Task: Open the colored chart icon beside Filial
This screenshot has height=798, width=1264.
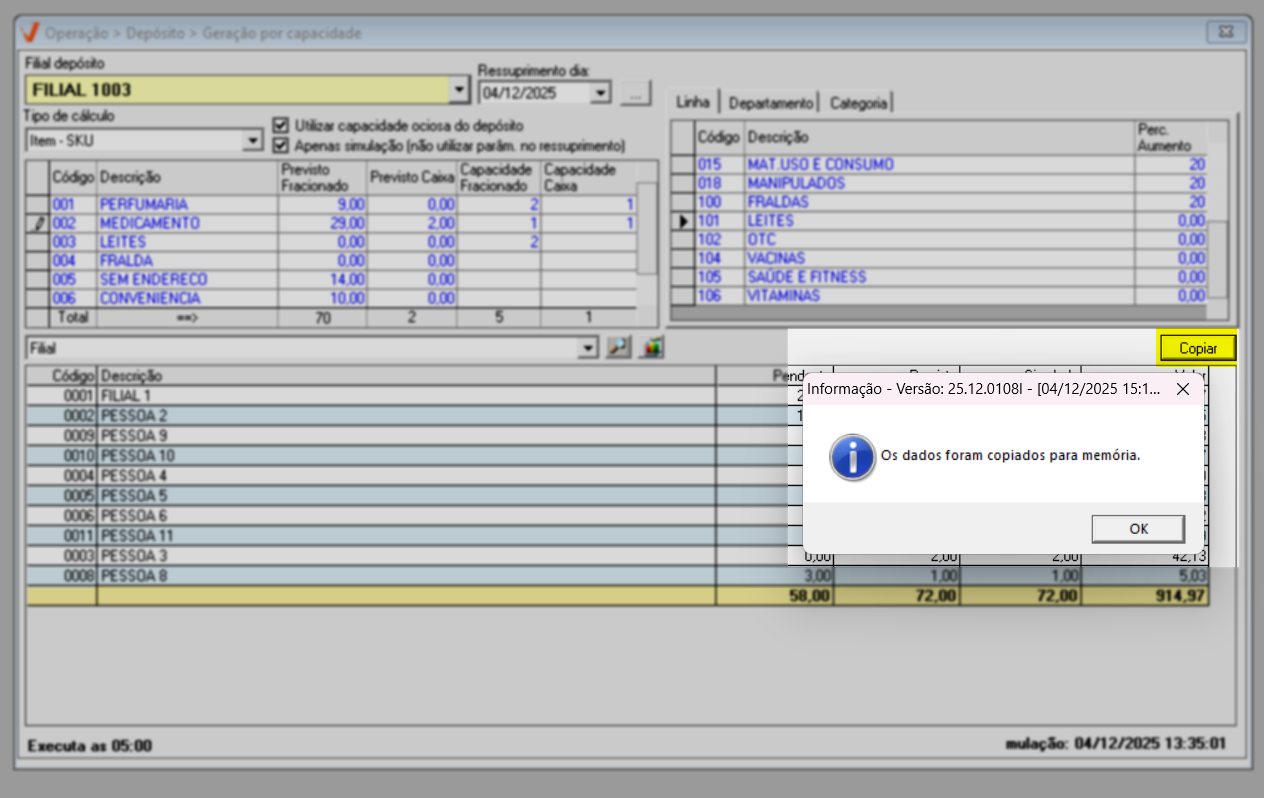Action: pyautogui.click(x=653, y=347)
